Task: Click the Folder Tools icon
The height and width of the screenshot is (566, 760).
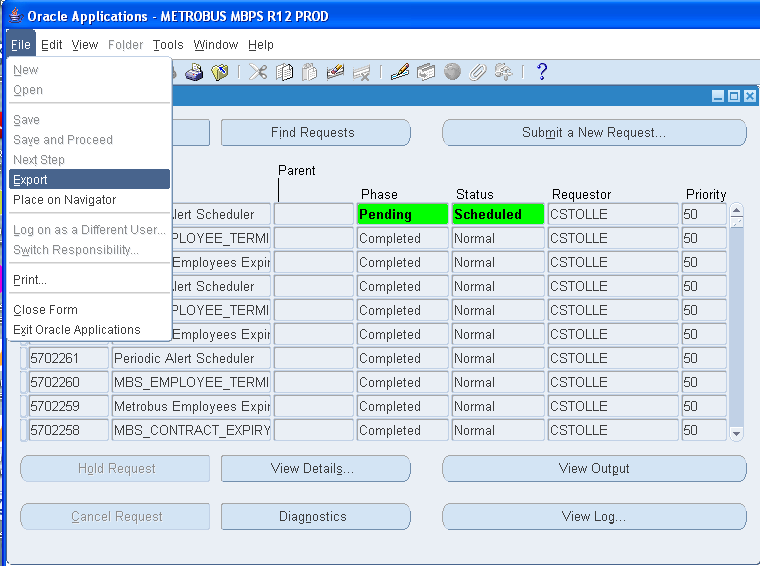Action: tap(503, 73)
